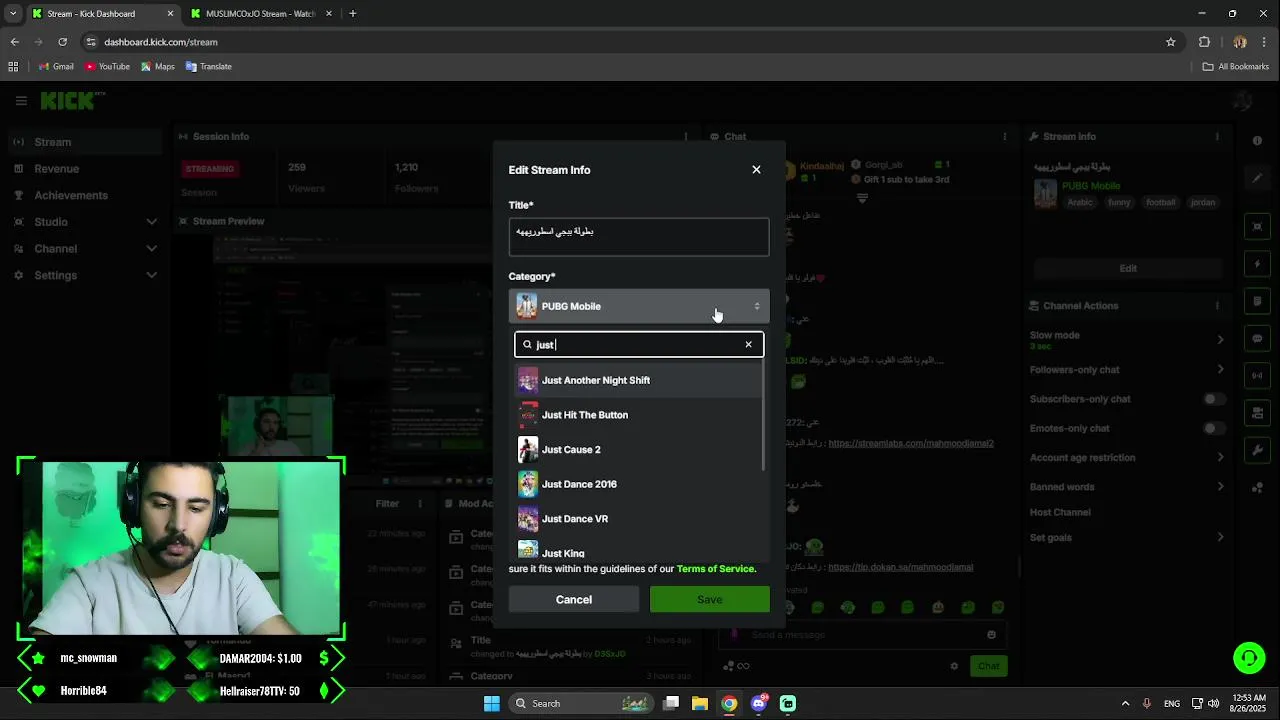The width and height of the screenshot is (1280, 720).
Task: Click the green Chat send button
Action: 988,666
